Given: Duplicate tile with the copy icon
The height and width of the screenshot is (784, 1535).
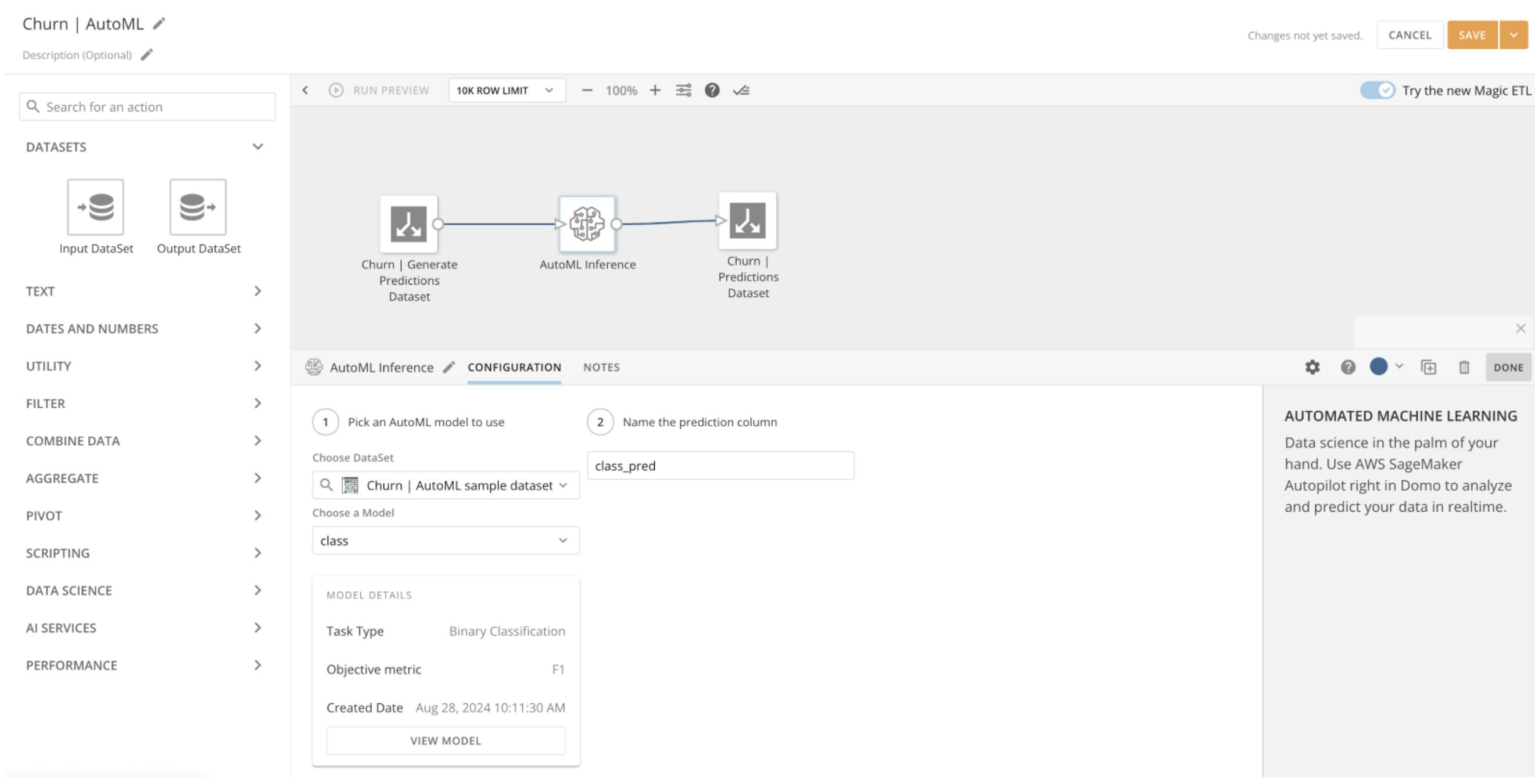Looking at the screenshot, I should pos(1428,368).
